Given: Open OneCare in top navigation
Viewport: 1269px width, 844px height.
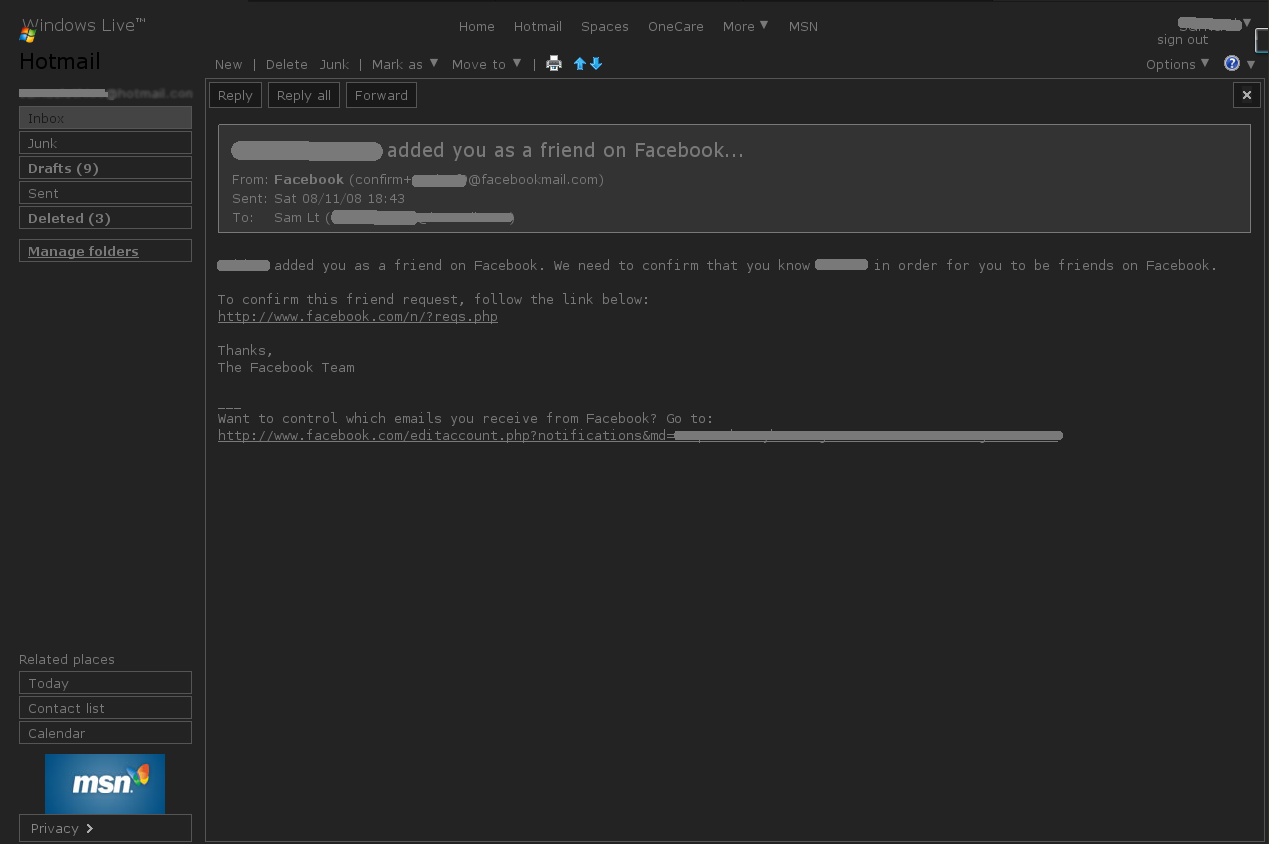Looking at the screenshot, I should pyautogui.click(x=676, y=27).
